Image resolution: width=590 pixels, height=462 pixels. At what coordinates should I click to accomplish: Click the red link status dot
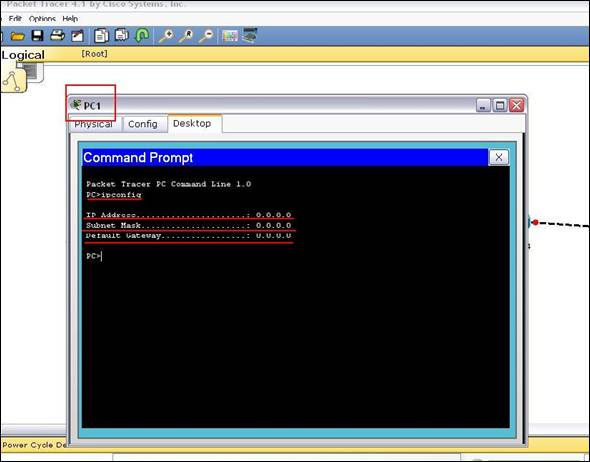click(535, 222)
